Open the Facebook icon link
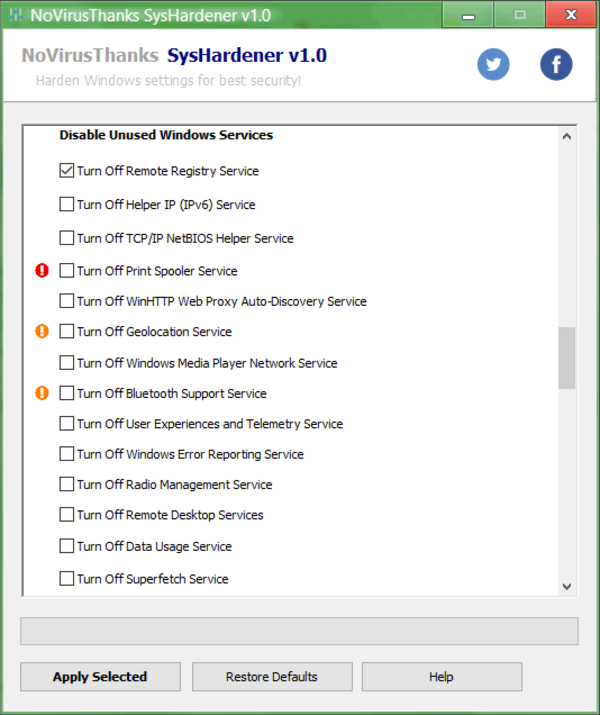 [x=556, y=64]
